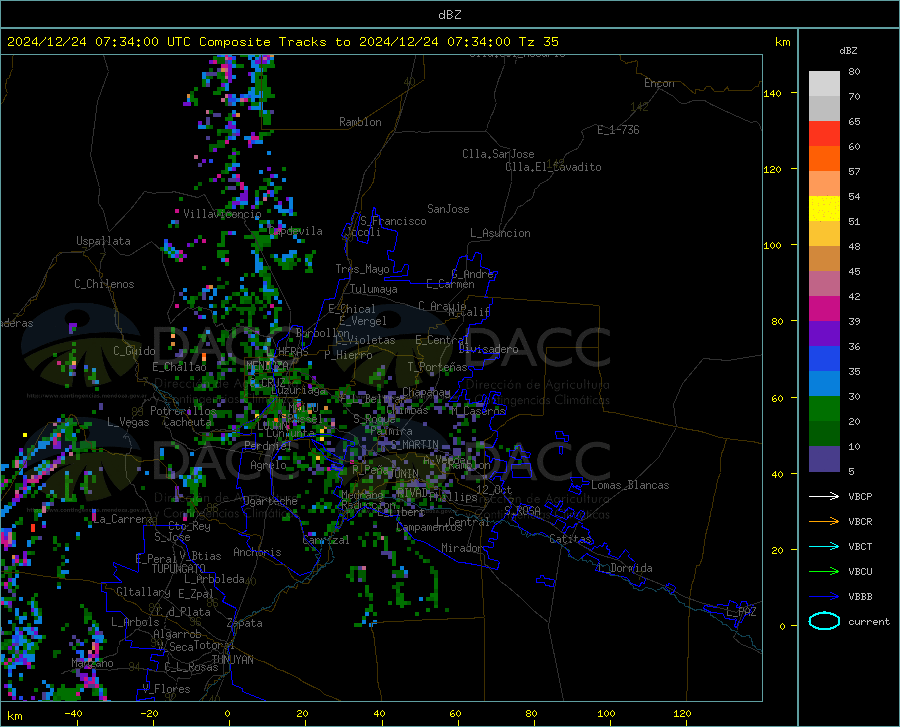Click the cyan 'current' ellipse legend symbol
This screenshot has width=900, height=727.
[824, 621]
